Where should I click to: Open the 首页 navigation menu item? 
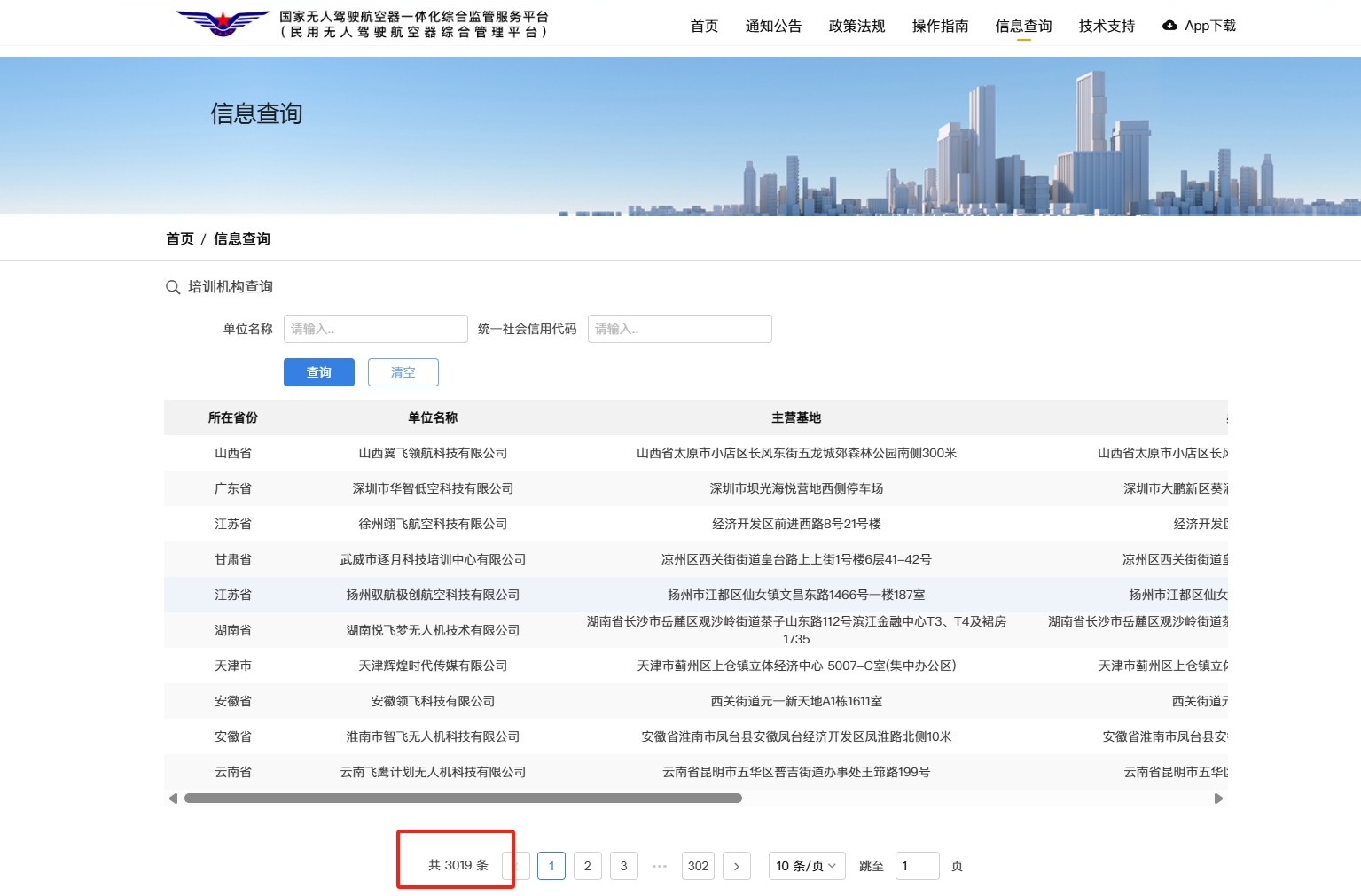[x=704, y=27]
